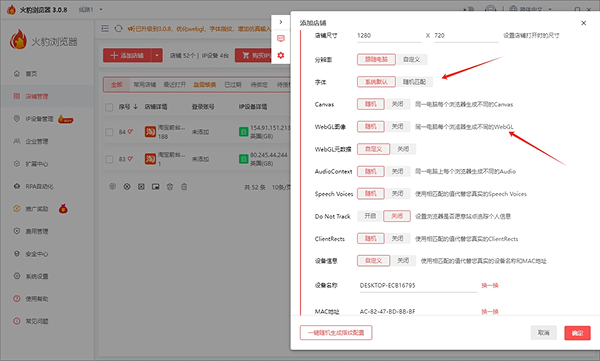The height and width of the screenshot is (361, 600).
Task: Open the 10条/页 page size dropdown
Action: [280, 187]
